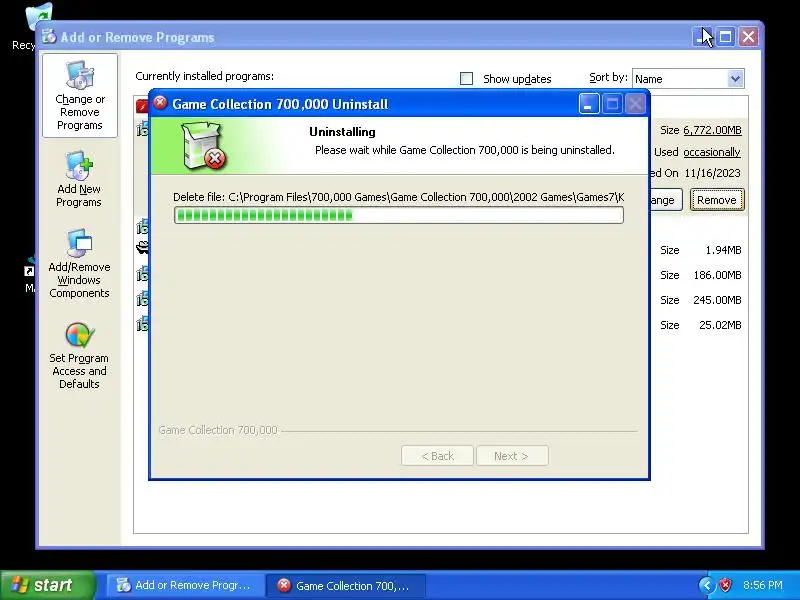Screen dimensions: 800x600
Task: Click the uninstall progress bar
Action: click(x=398, y=215)
